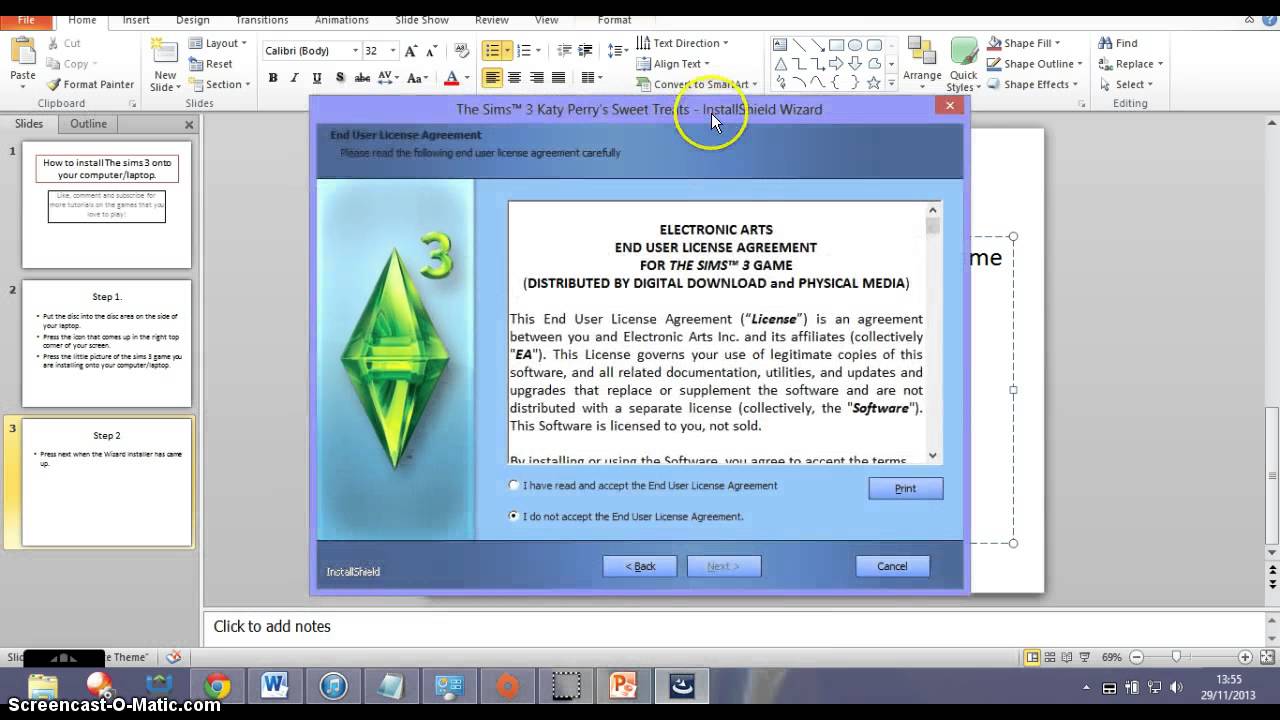Screen dimensions: 1280x720
Task: Expand the shapes gallery More arrow
Action: (x=891, y=84)
